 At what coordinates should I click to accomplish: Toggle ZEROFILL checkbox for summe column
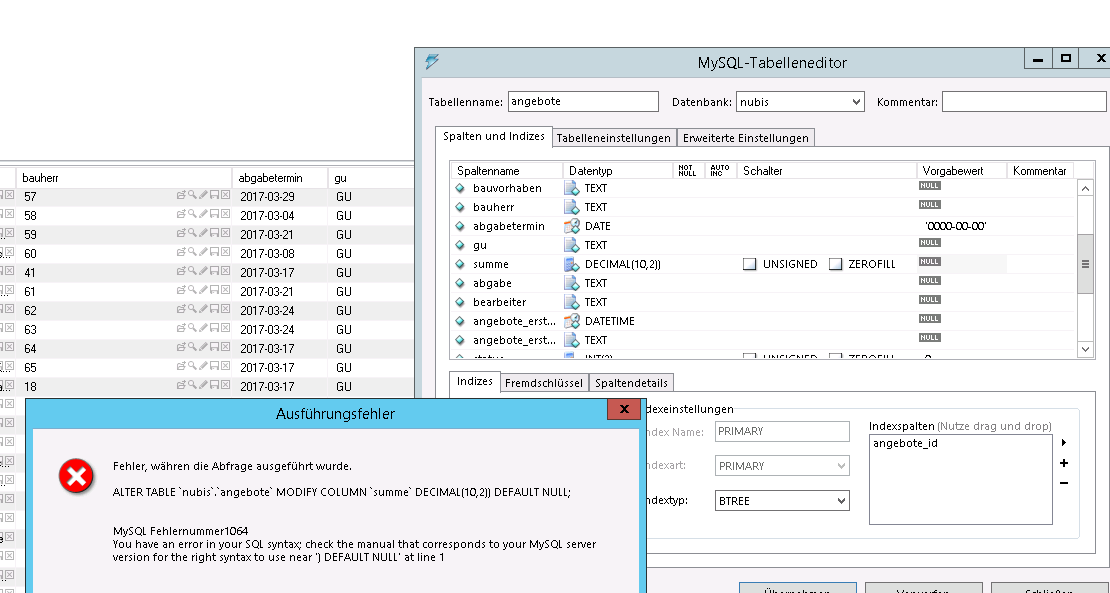point(836,264)
